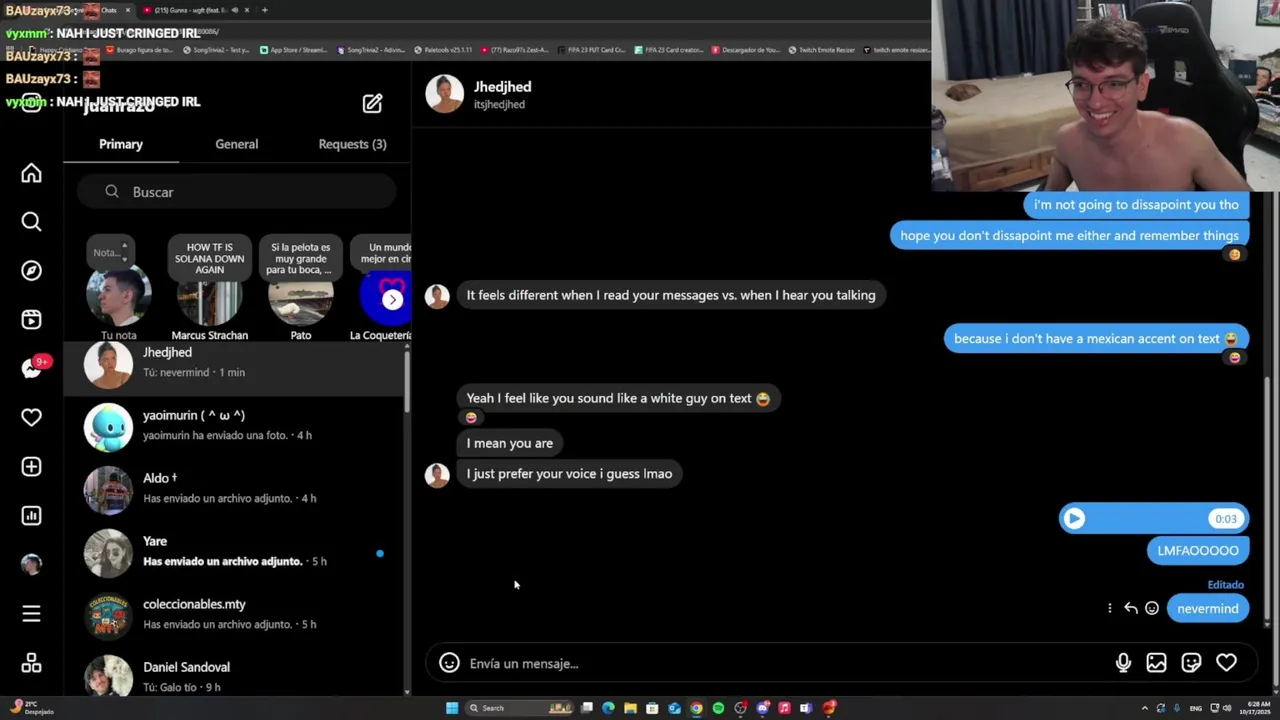Open the Tu nota thumbnail
The width and height of the screenshot is (1280, 720).
(118, 296)
